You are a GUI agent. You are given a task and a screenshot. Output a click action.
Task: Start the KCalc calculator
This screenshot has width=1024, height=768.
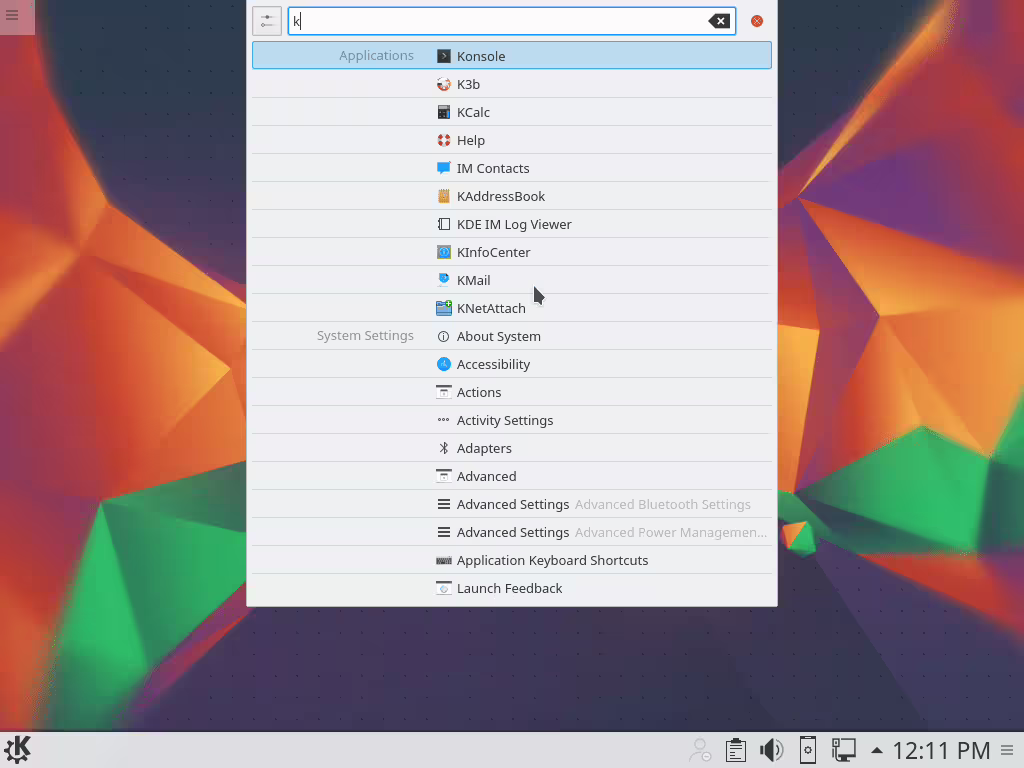click(x=512, y=112)
